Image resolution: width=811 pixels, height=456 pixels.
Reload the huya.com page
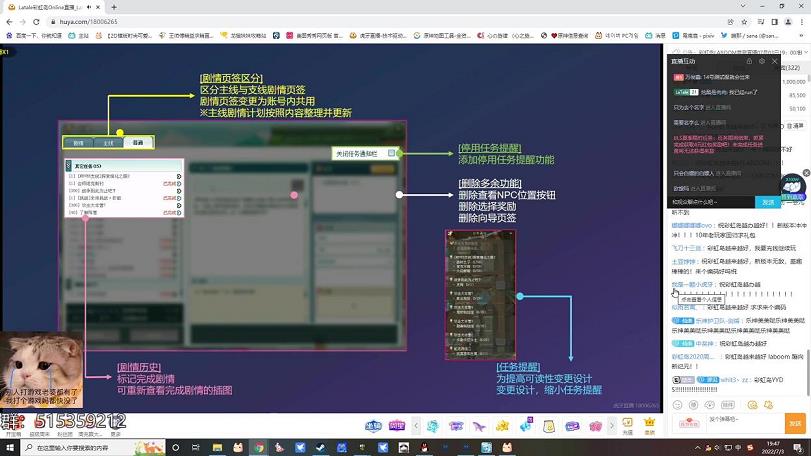coord(37,21)
